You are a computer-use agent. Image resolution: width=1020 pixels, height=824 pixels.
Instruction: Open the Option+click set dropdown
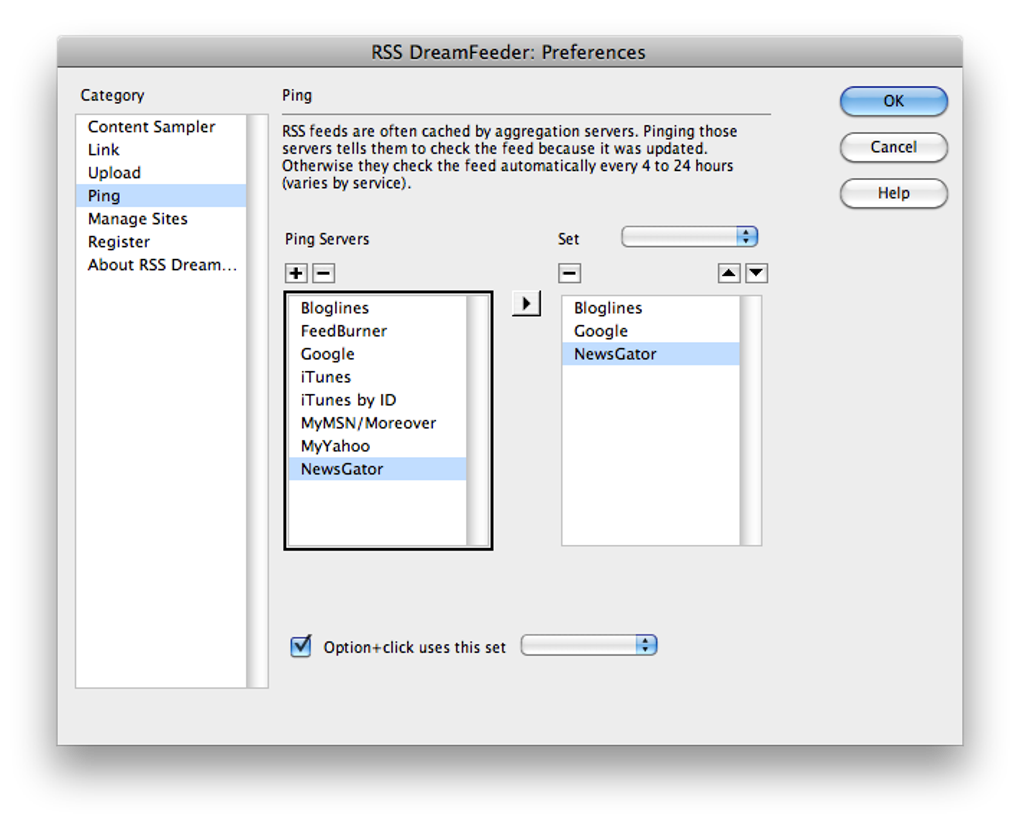point(589,645)
